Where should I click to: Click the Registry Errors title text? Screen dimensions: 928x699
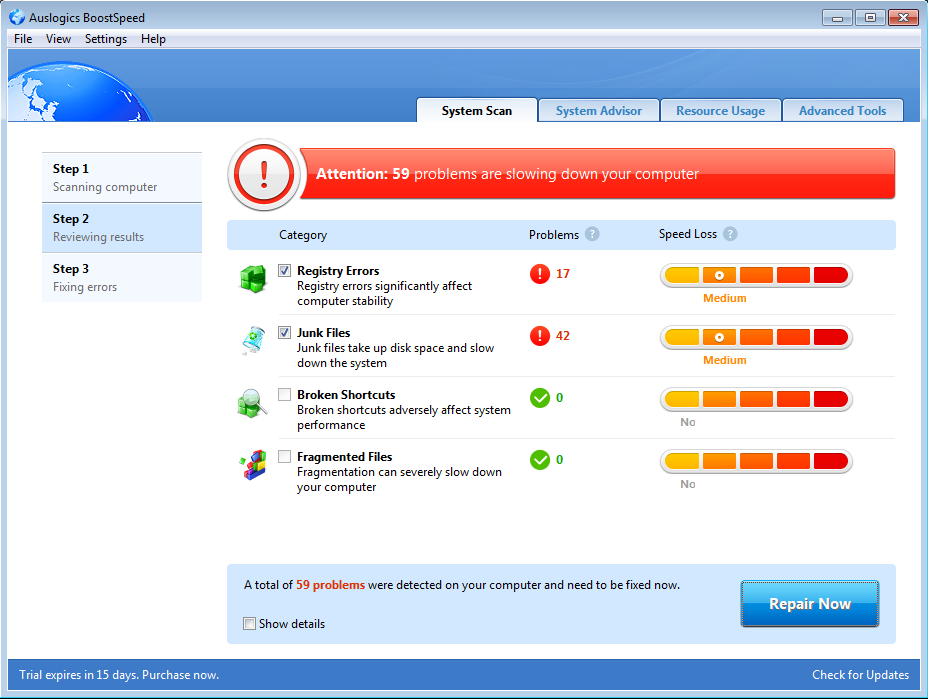point(338,270)
